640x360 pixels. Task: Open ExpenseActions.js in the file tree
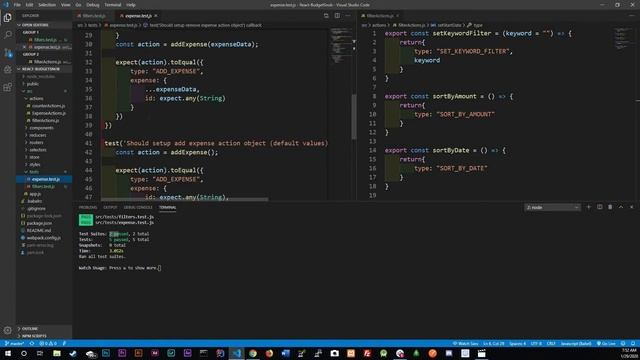click(49, 113)
